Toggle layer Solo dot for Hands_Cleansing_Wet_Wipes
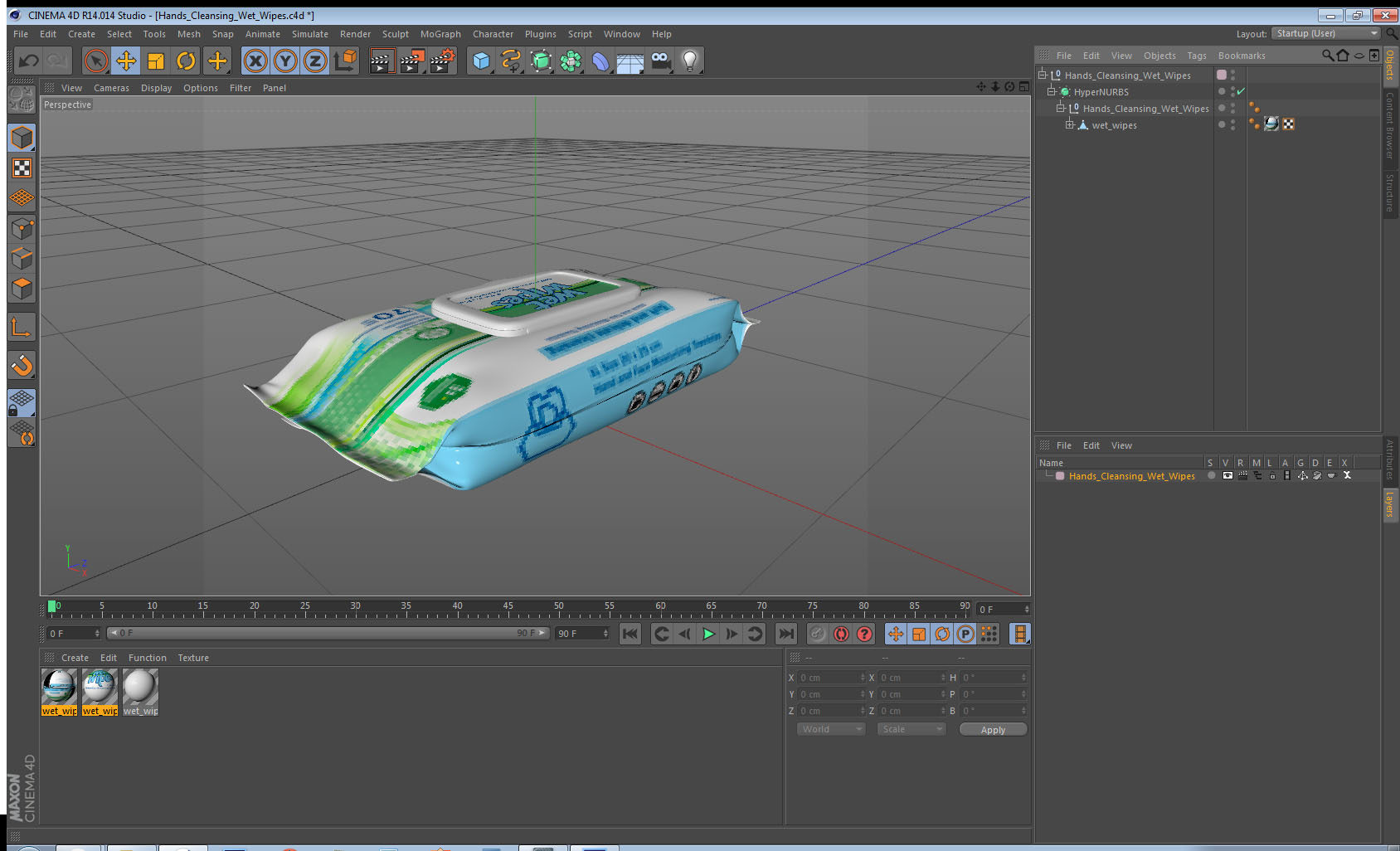Image resolution: width=1400 pixels, height=851 pixels. pyautogui.click(x=1212, y=476)
